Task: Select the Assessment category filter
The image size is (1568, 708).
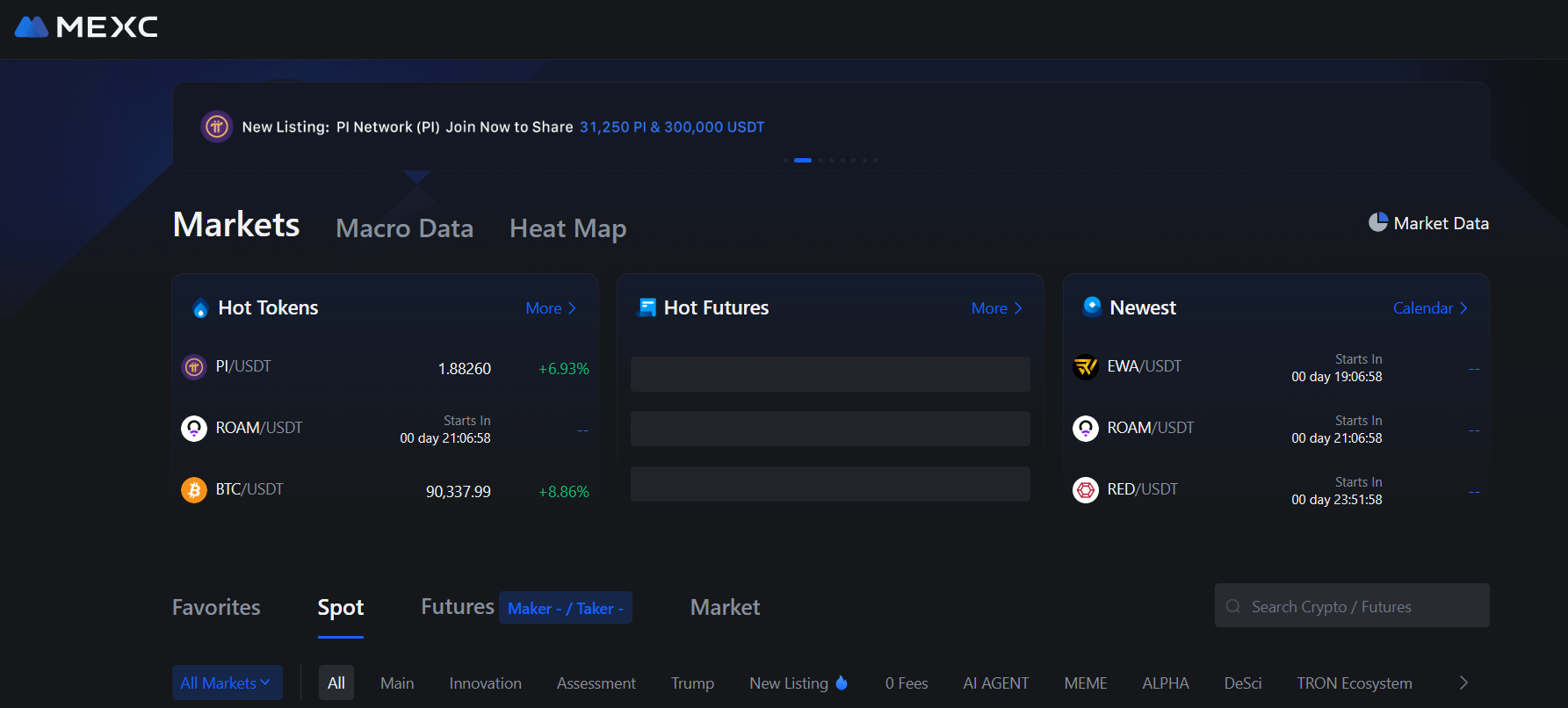Action: click(596, 683)
